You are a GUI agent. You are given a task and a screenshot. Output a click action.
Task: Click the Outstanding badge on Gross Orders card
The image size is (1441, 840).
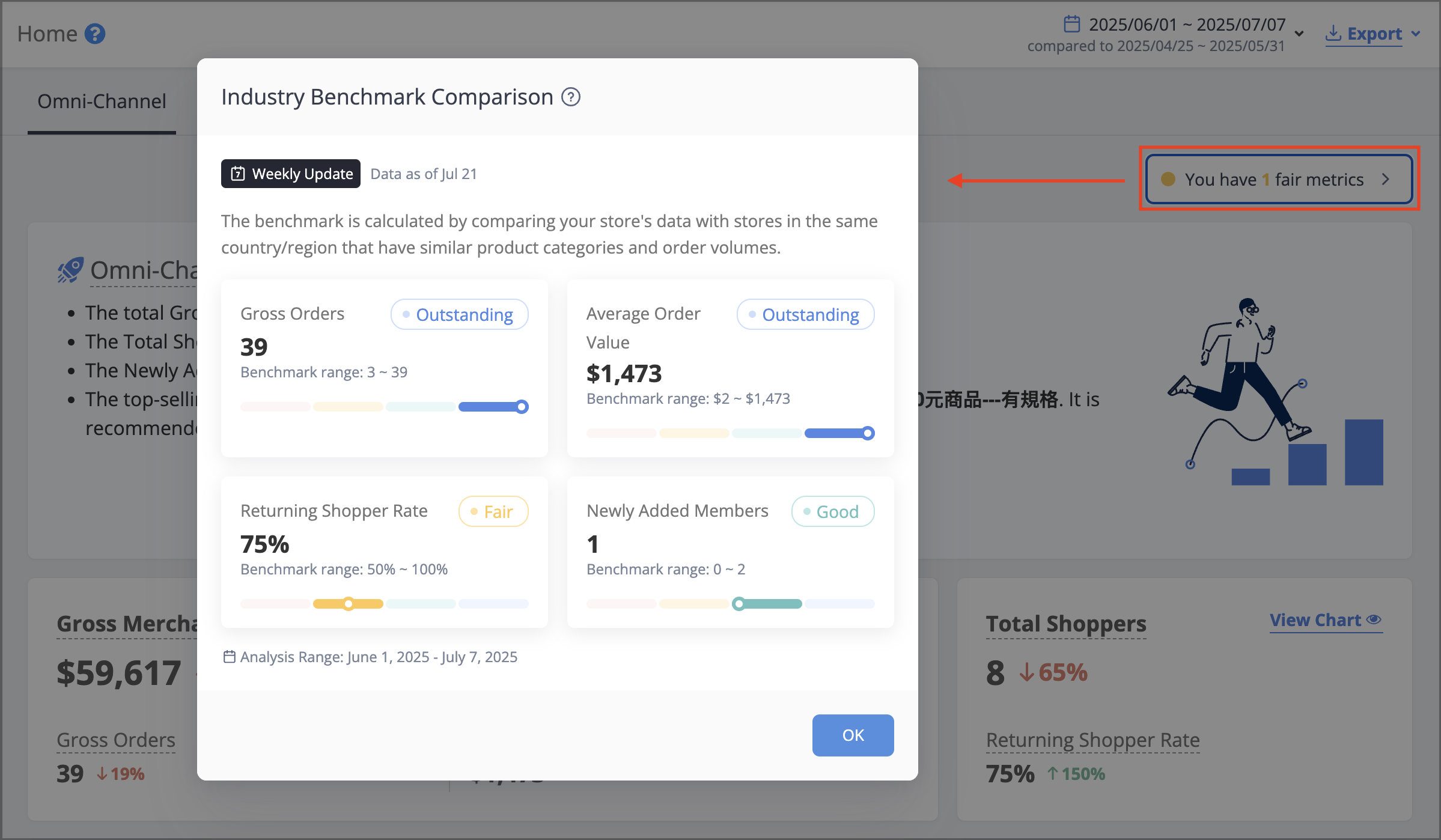[460, 314]
